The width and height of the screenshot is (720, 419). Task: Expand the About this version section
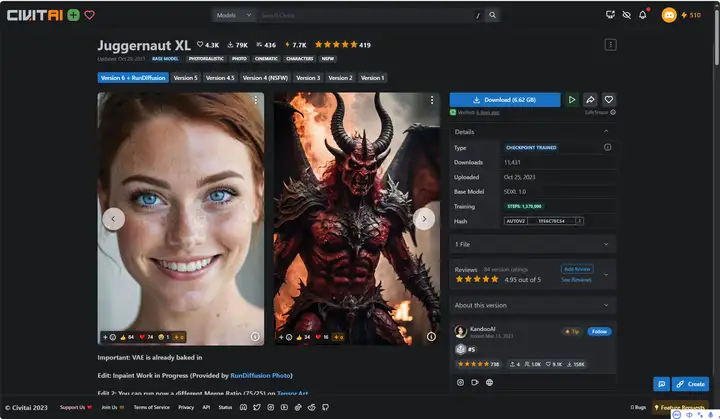click(533, 305)
